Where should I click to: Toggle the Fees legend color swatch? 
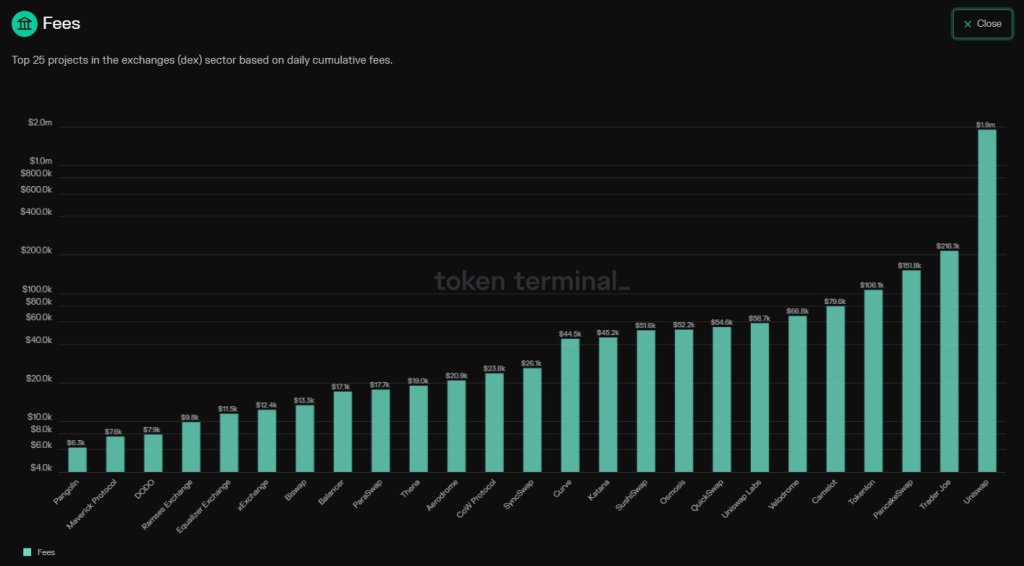[27, 551]
